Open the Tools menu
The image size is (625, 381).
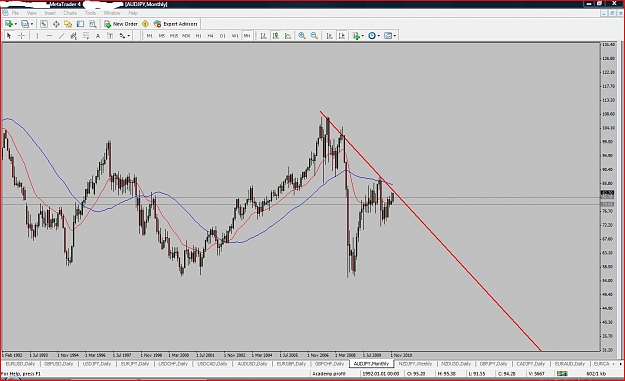(90, 13)
